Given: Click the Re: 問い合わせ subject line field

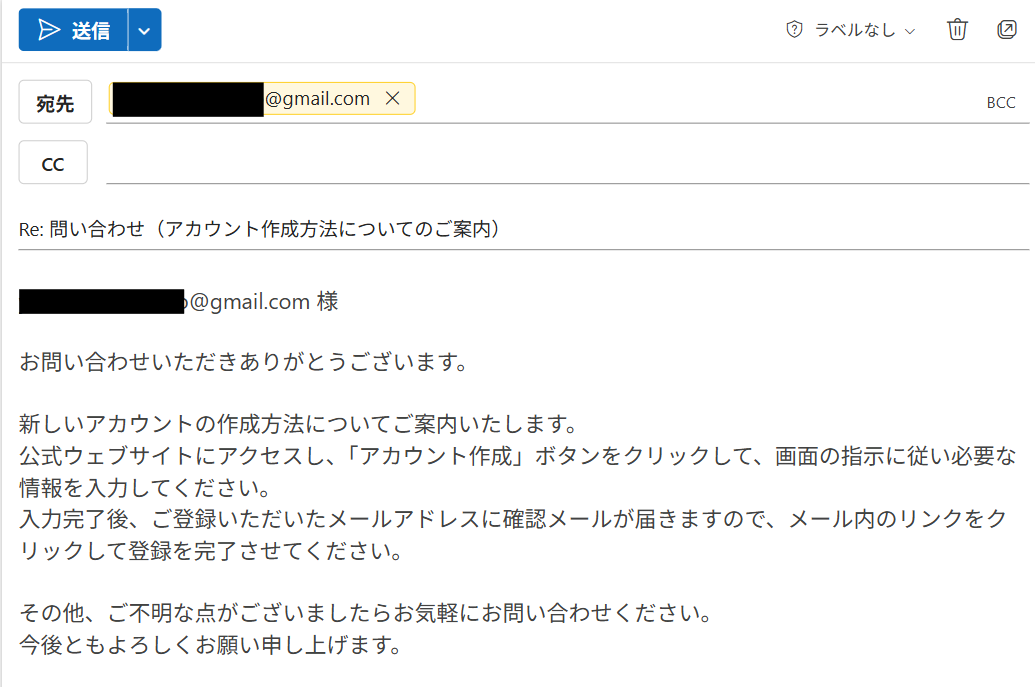Looking at the screenshot, I should pos(523,229).
